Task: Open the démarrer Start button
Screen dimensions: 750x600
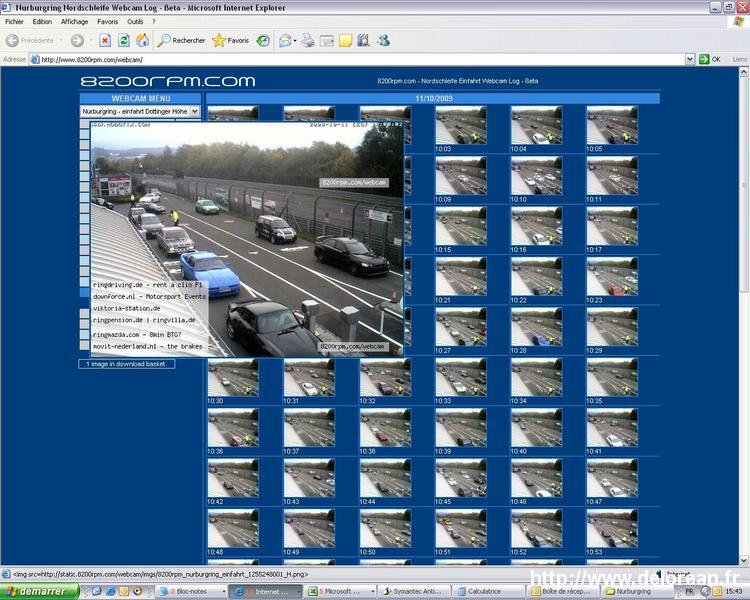Action: pyautogui.click(x=39, y=591)
